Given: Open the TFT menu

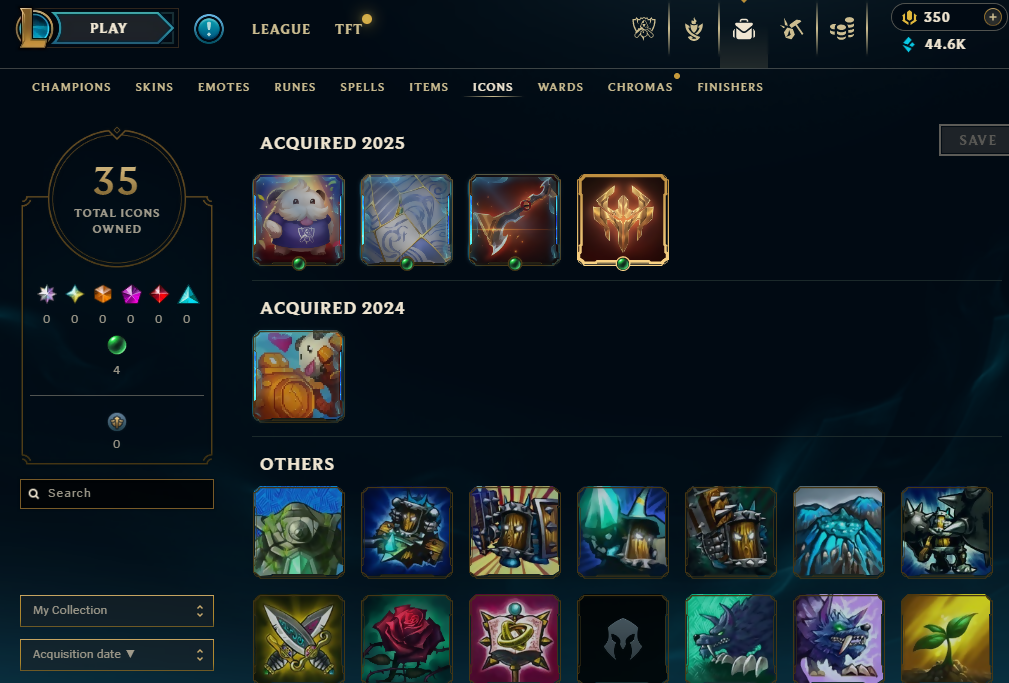Looking at the screenshot, I should tap(348, 29).
